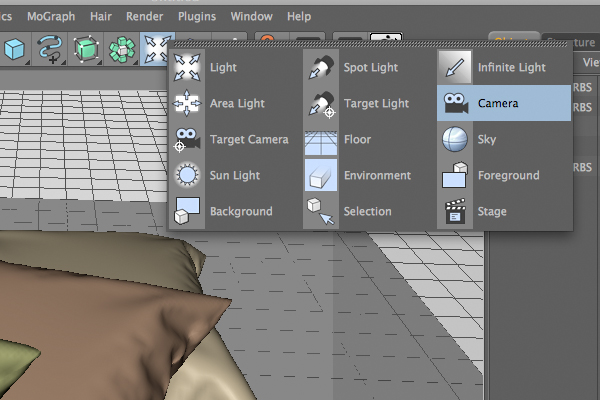Viewport: 600px width, 400px height.
Task: Pick the Sun Light icon
Action: [187, 175]
